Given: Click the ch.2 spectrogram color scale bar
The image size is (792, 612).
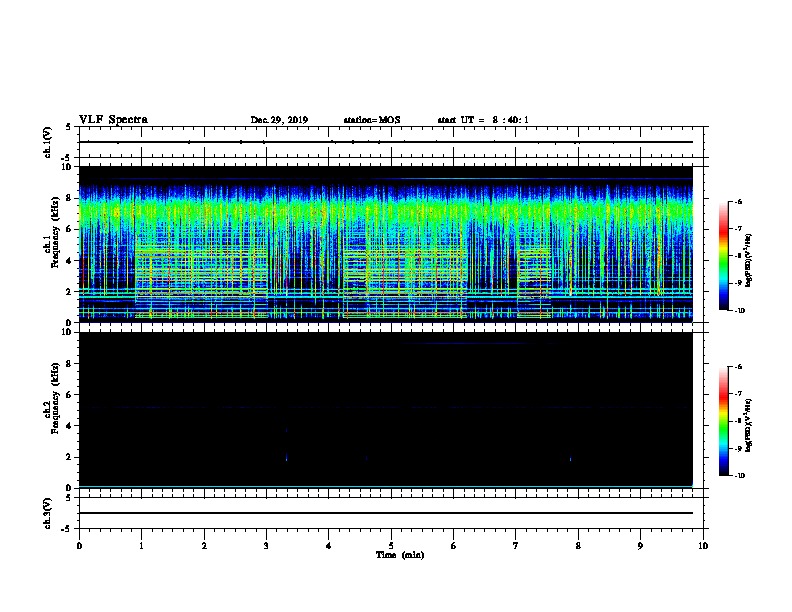Looking at the screenshot, I should 723,421.
